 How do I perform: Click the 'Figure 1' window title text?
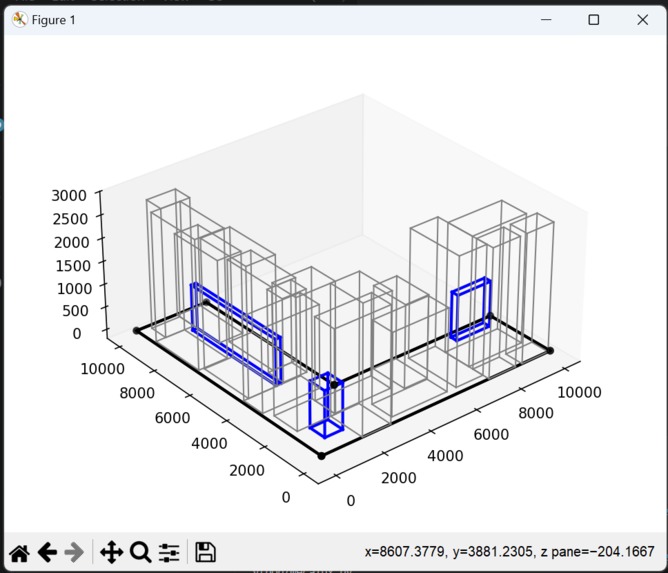(x=54, y=20)
